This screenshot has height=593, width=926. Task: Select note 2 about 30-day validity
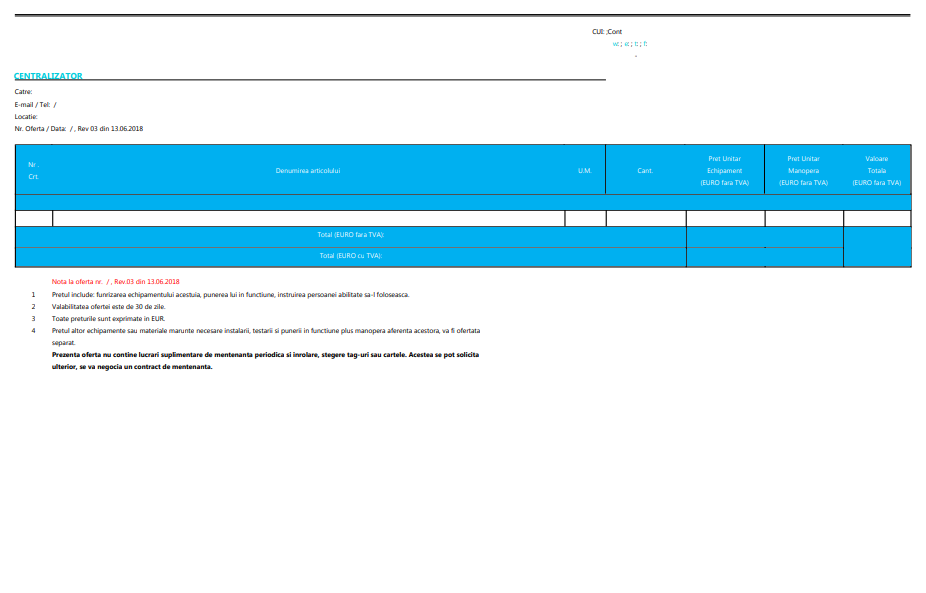point(108,306)
